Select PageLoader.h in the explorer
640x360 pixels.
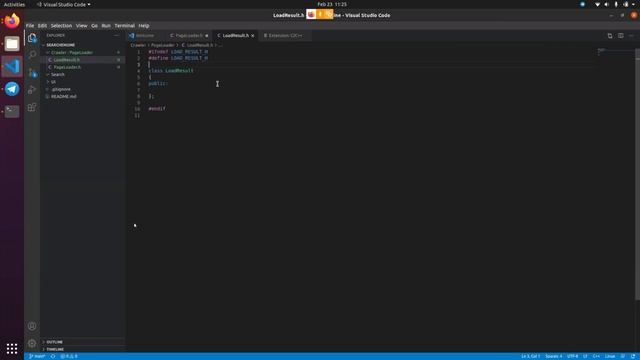click(x=83, y=67)
